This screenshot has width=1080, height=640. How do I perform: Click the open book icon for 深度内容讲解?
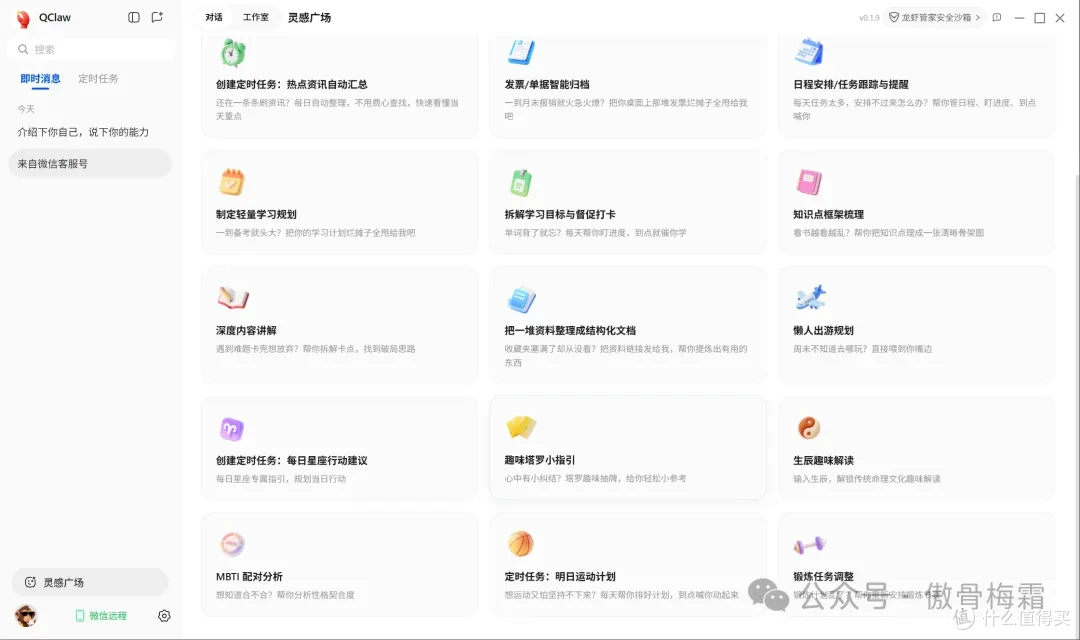233,298
